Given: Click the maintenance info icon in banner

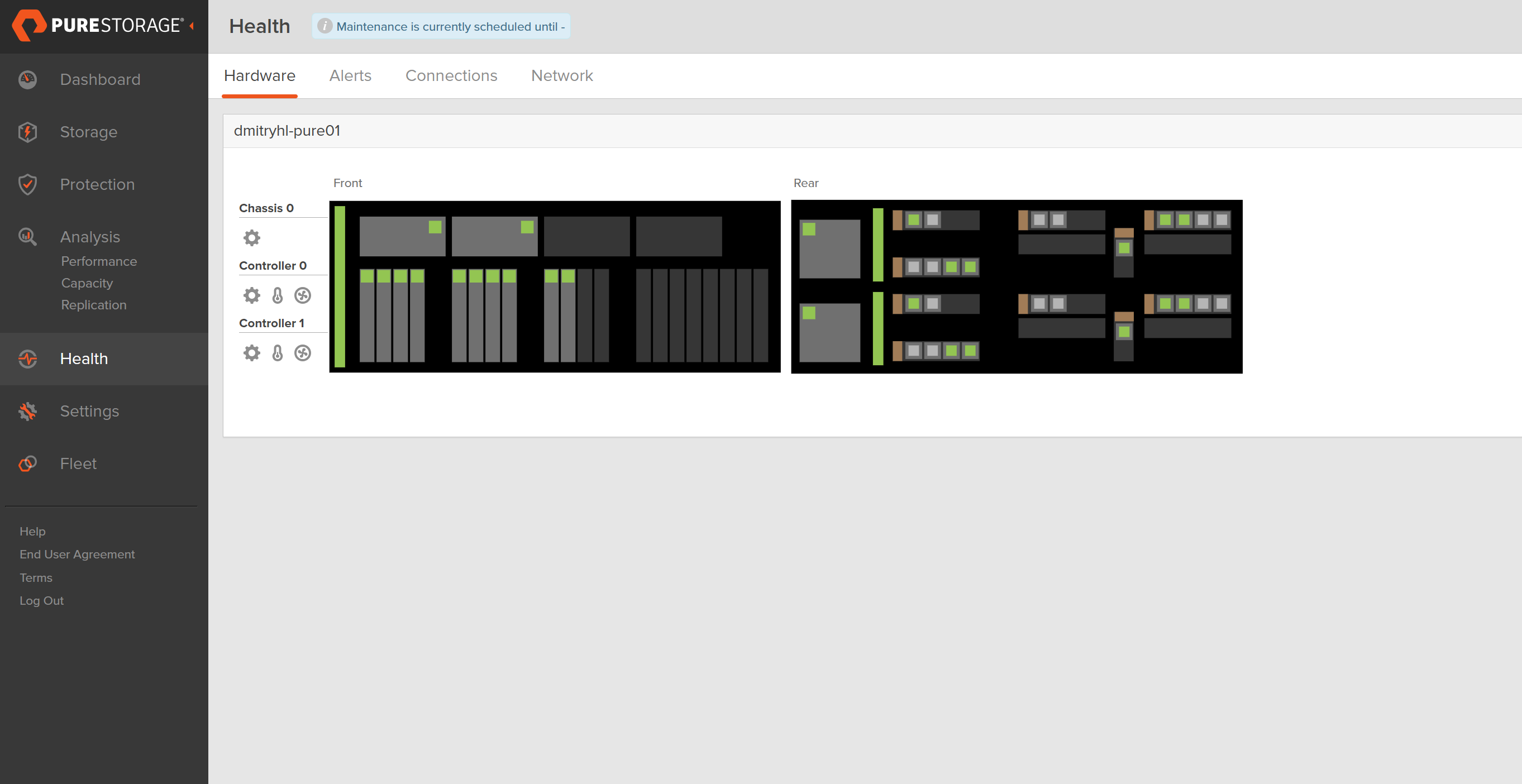Looking at the screenshot, I should click(325, 26).
